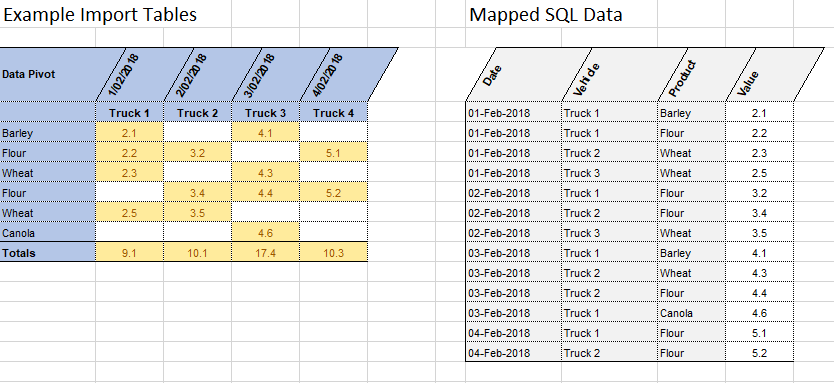This screenshot has width=834, height=383.
Task: Click the Truck 3 pivot column header
Action: tap(265, 113)
